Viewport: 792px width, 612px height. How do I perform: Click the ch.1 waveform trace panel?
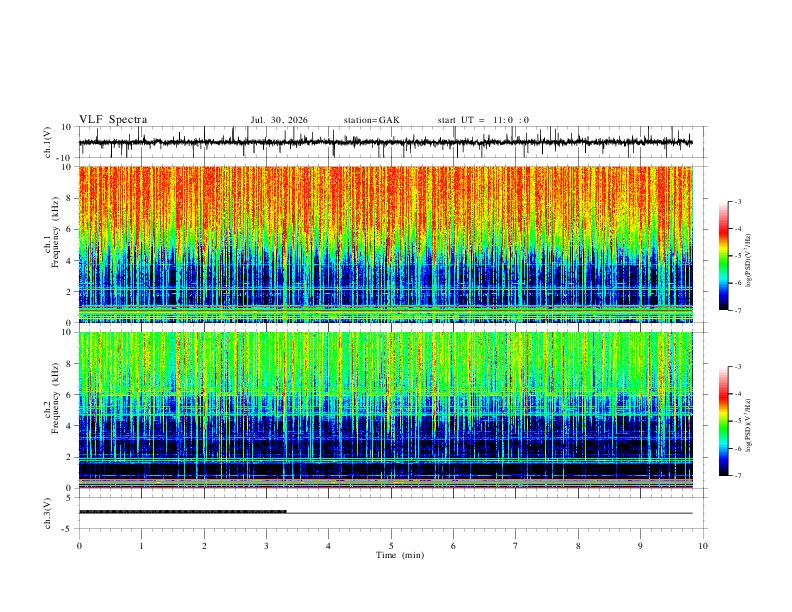click(x=385, y=142)
